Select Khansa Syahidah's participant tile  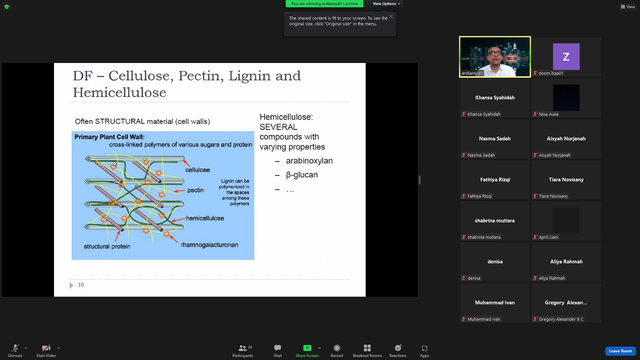point(495,98)
